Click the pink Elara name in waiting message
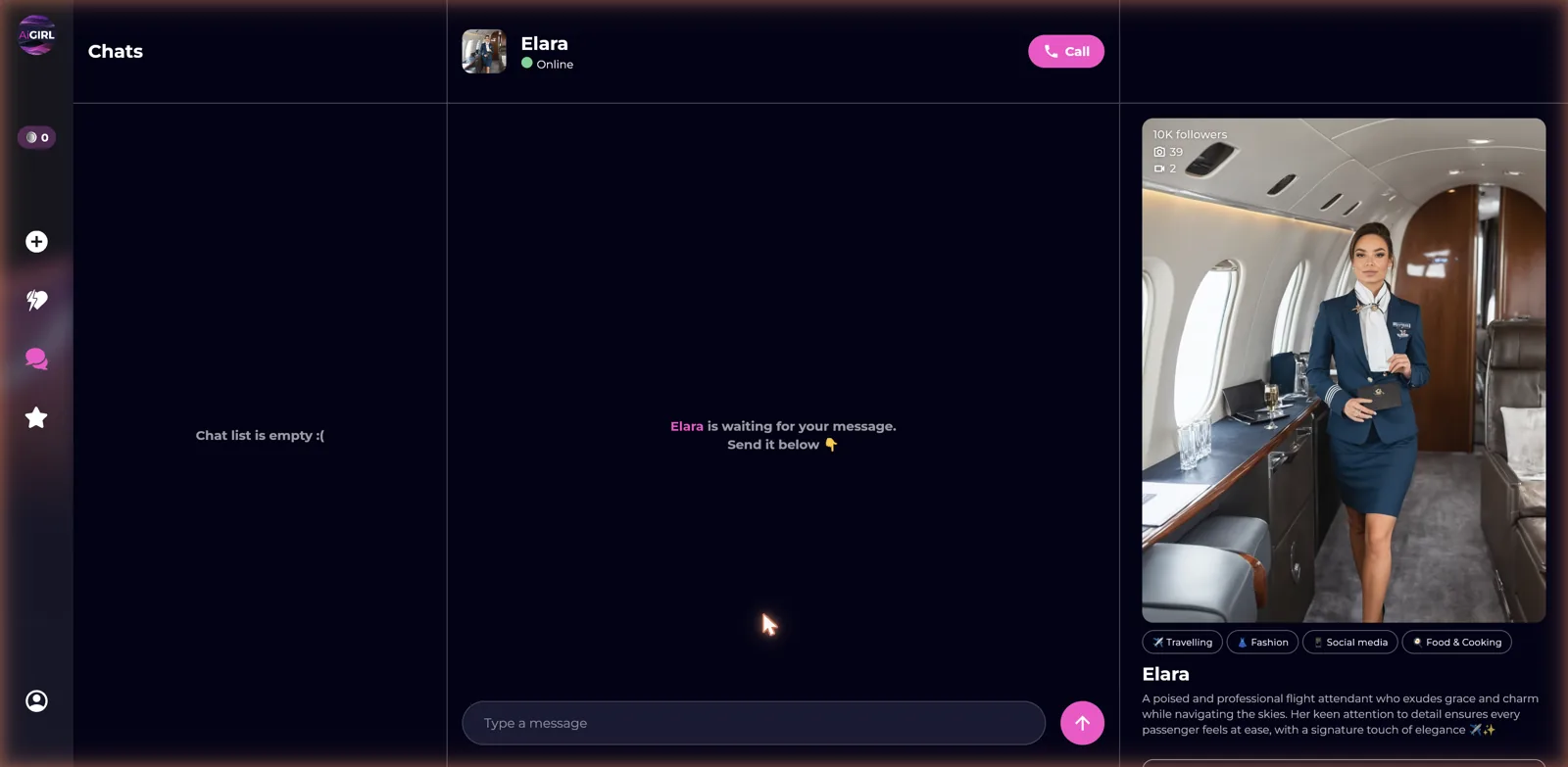Viewport: 1568px width, 767px height. (686, 426)
